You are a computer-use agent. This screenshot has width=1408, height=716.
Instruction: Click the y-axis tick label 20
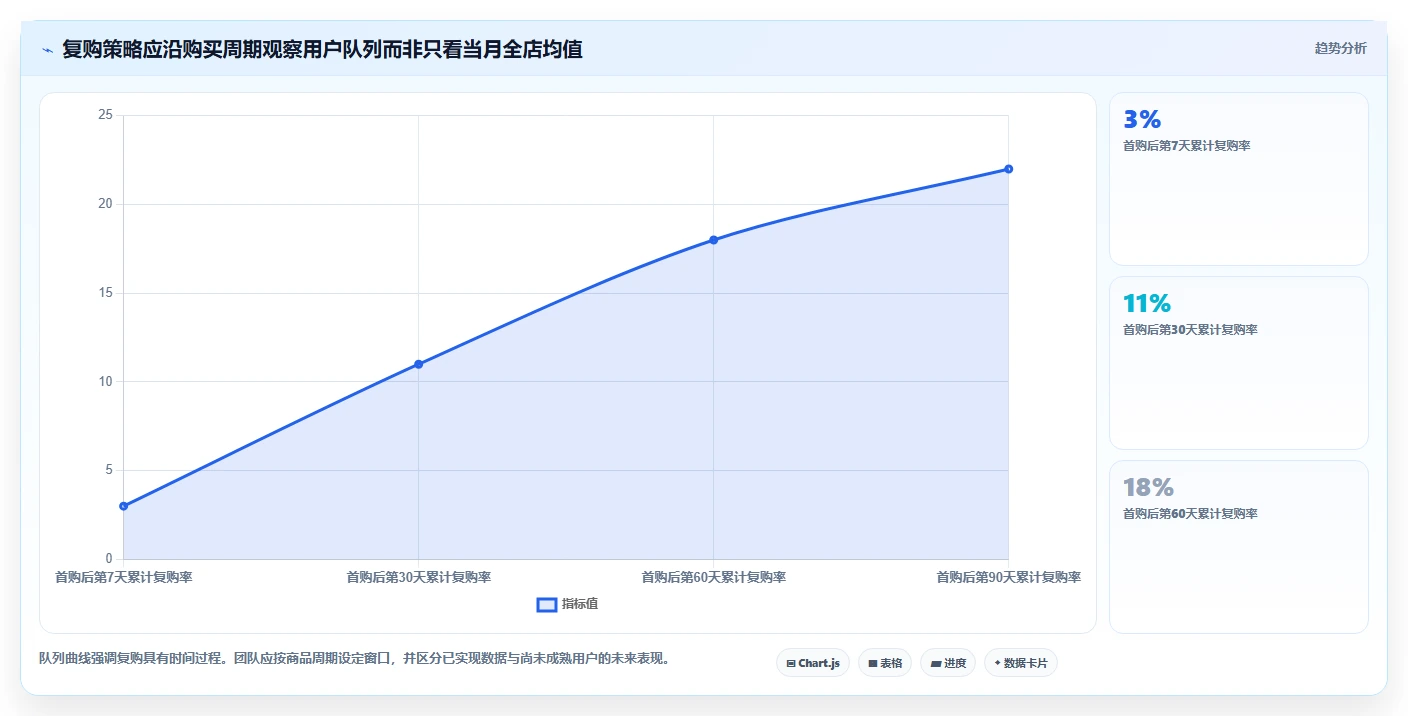pos(105,204)
